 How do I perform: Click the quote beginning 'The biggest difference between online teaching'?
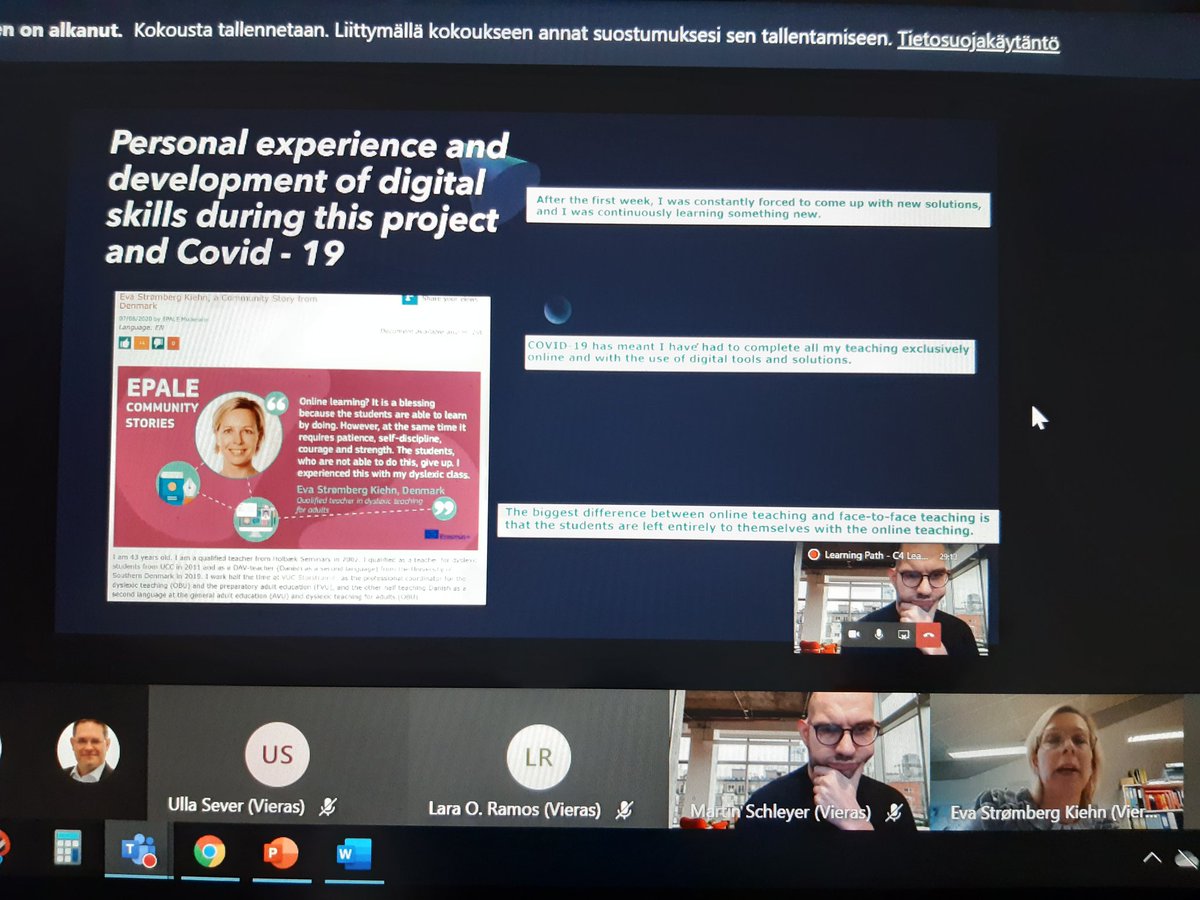tap(747, 523)
